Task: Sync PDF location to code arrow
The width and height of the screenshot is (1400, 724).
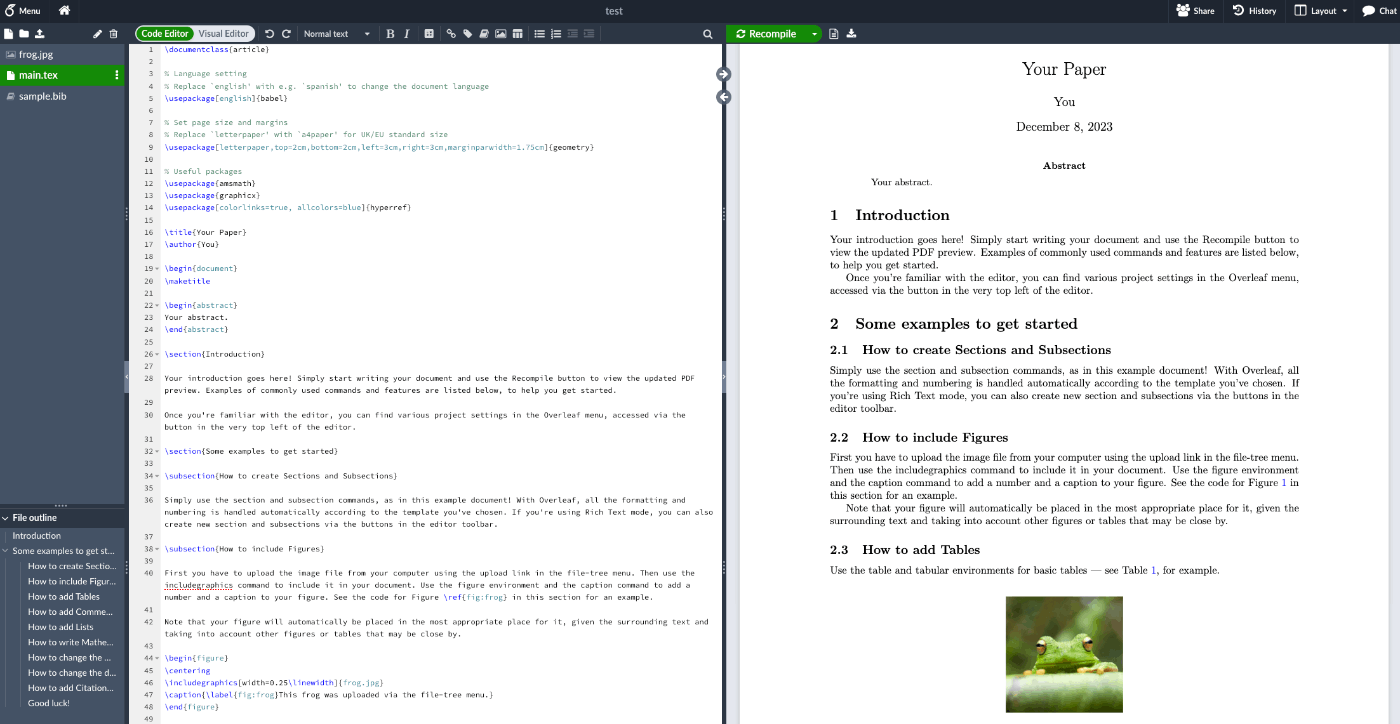Action: 724,97
